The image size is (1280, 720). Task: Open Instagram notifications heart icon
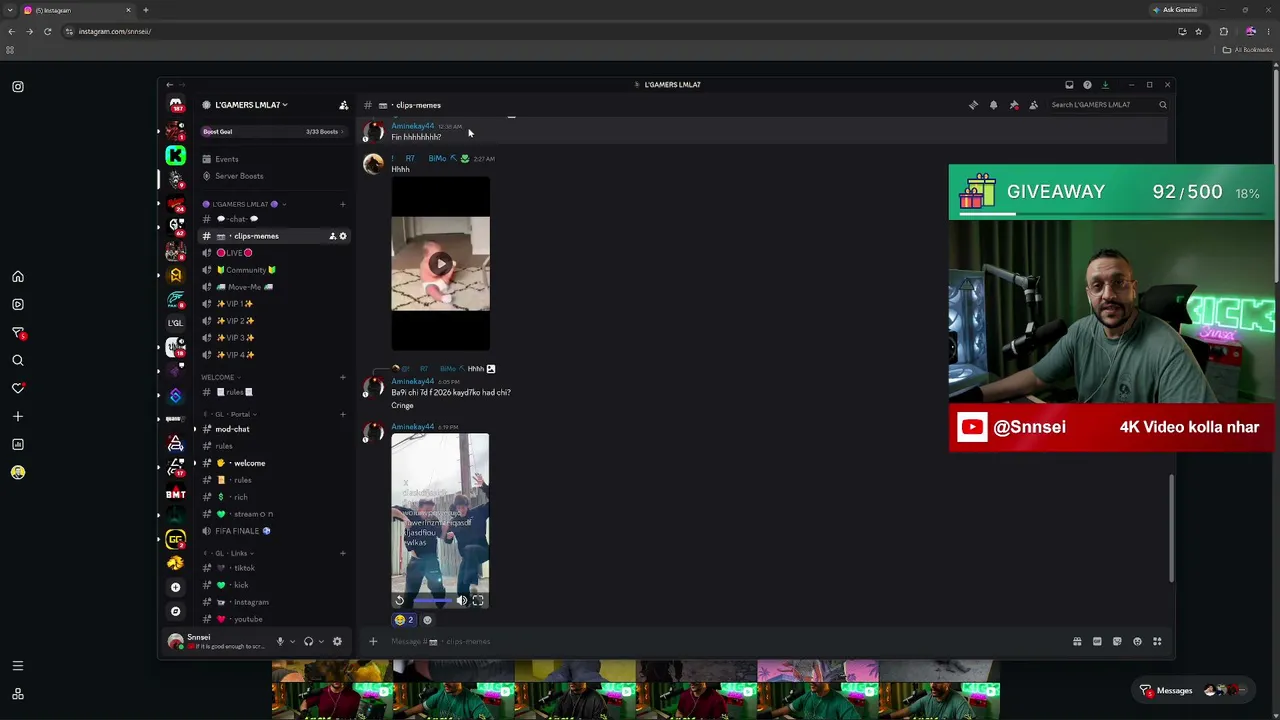pos(18,388)
